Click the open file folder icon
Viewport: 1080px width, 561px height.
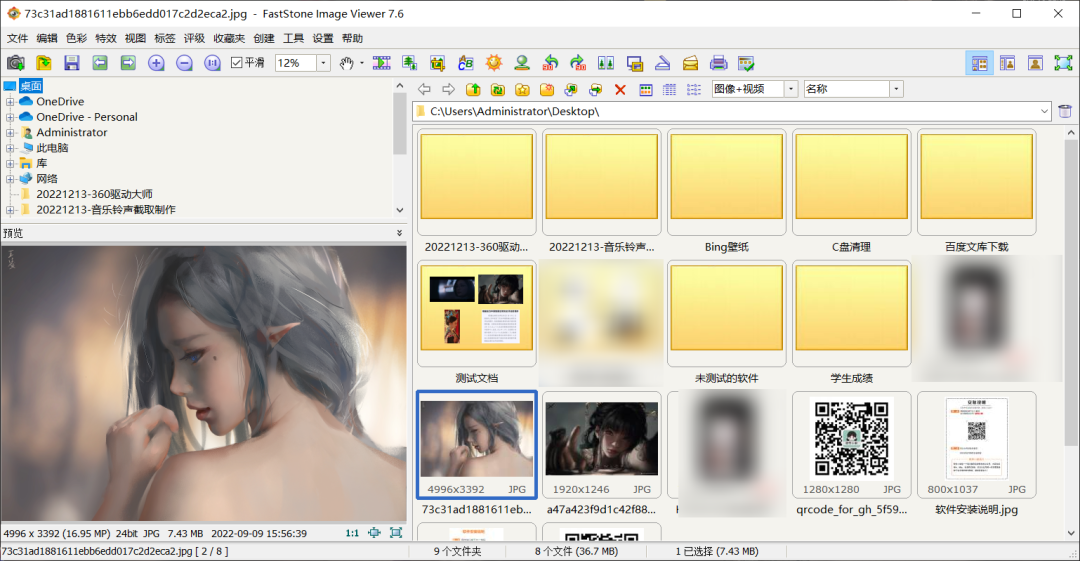tap(44, 63)
